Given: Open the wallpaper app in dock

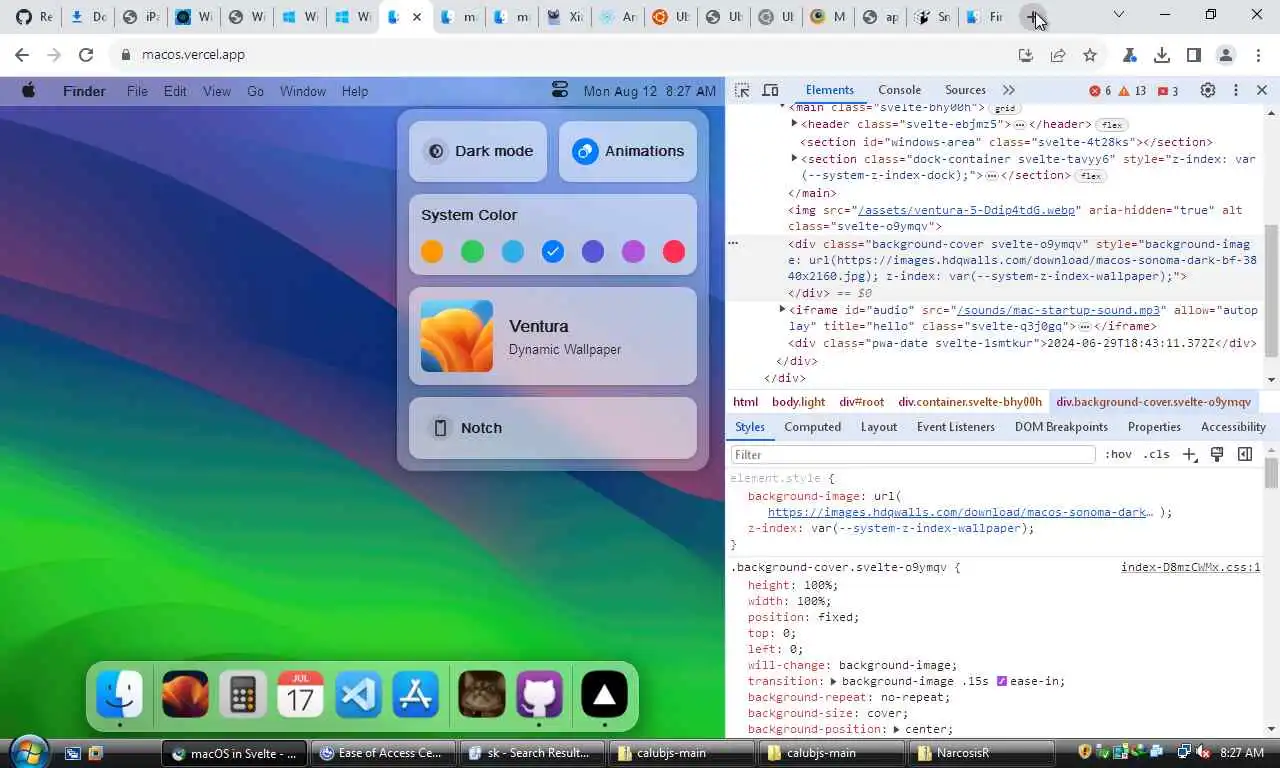Looking at the screenshot, I should tap(185, 694).
